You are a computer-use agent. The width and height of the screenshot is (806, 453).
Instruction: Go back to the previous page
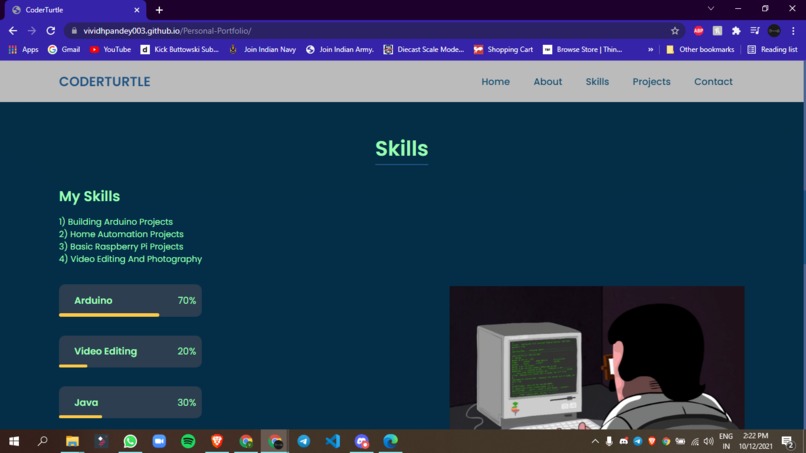tap(13, 31)
